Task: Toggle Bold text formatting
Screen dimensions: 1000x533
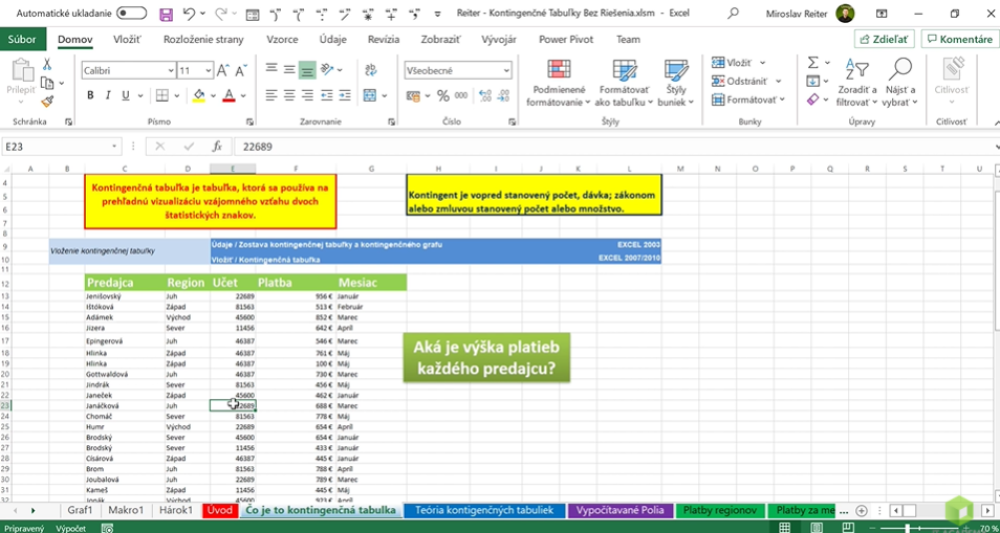Action: point(90,96)
